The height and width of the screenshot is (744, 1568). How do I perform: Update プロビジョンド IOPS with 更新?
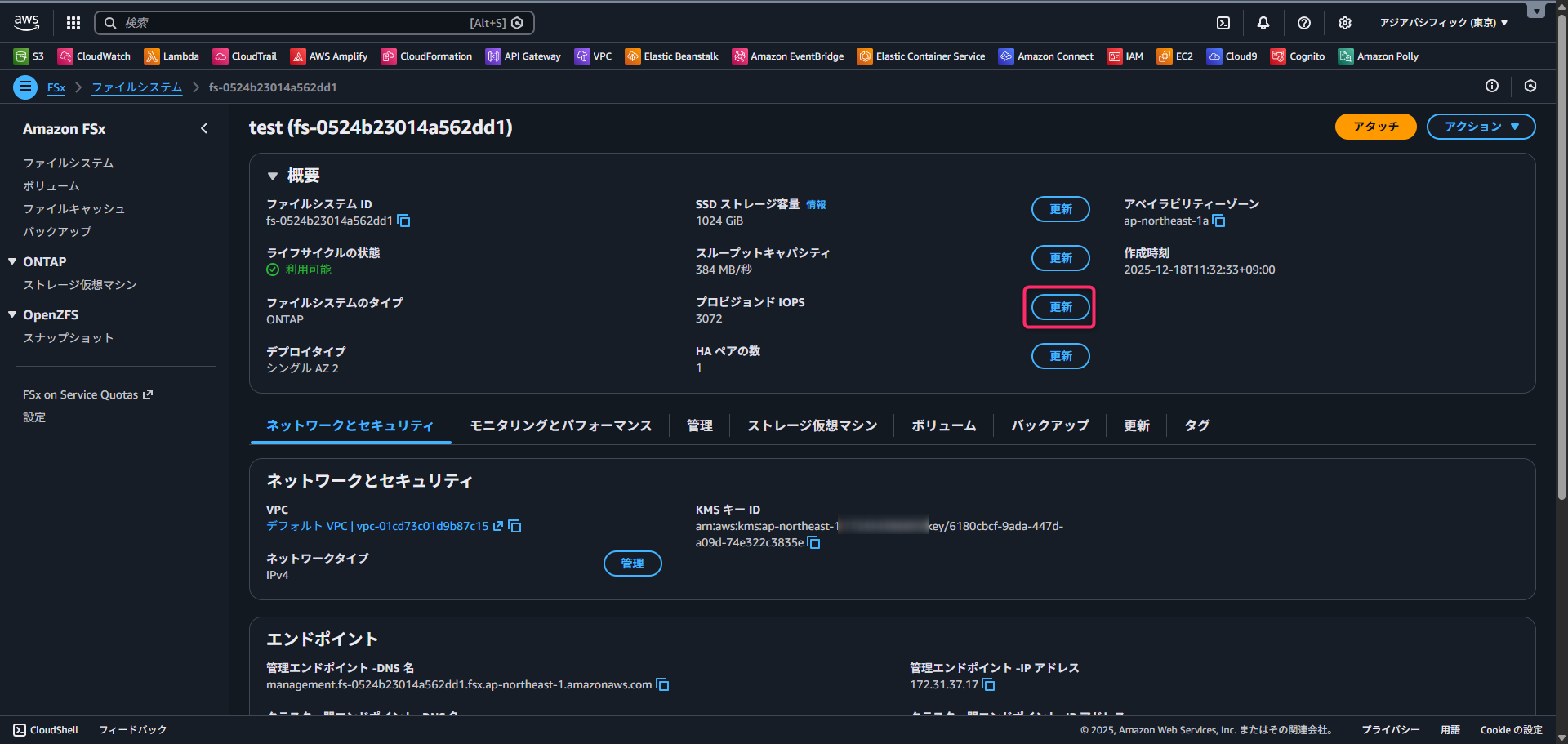pos(1060,307)
